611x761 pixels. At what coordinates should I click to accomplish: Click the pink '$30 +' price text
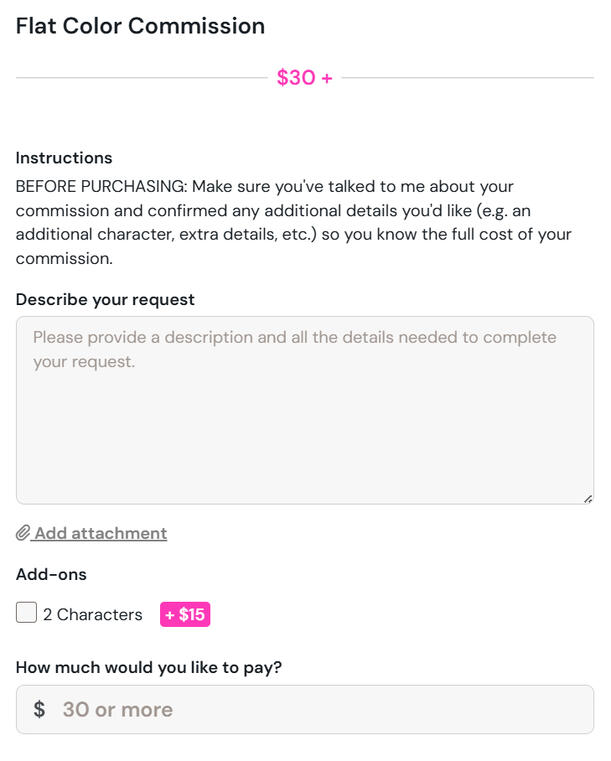[x=305, y=78]
